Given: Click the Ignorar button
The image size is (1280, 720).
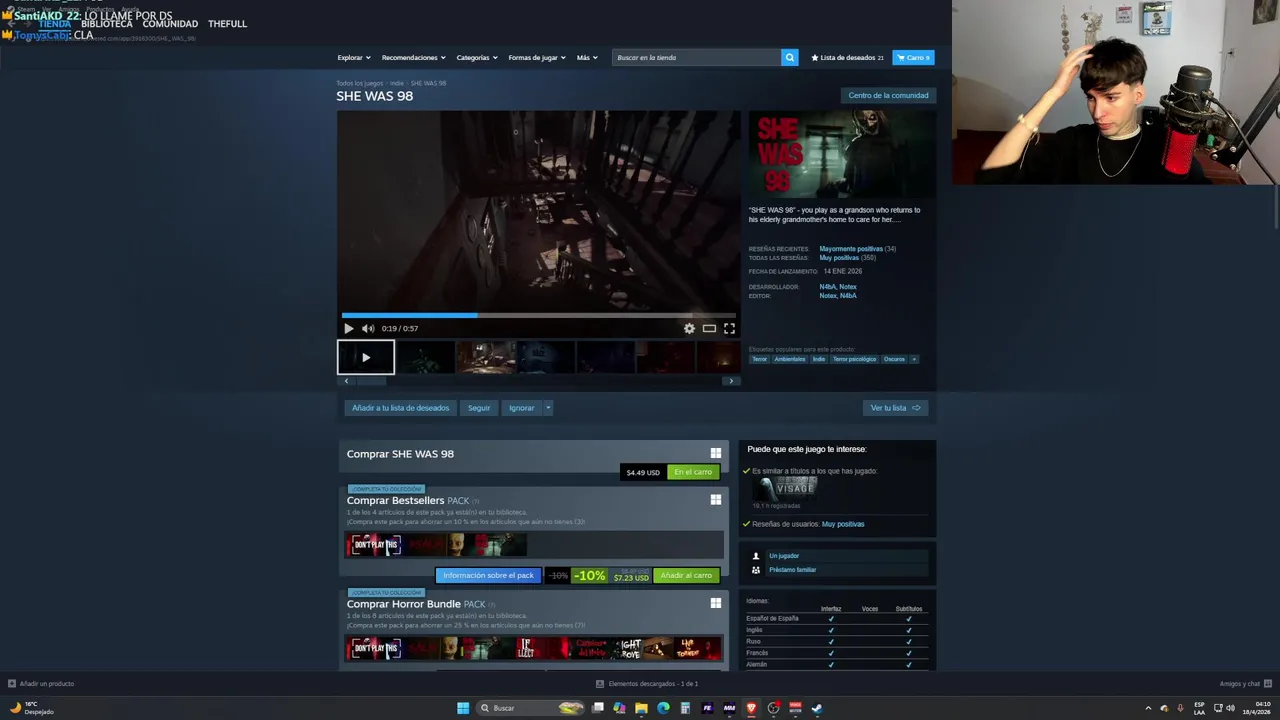Looking at the screenshot, I should click(x=521, y=408).
